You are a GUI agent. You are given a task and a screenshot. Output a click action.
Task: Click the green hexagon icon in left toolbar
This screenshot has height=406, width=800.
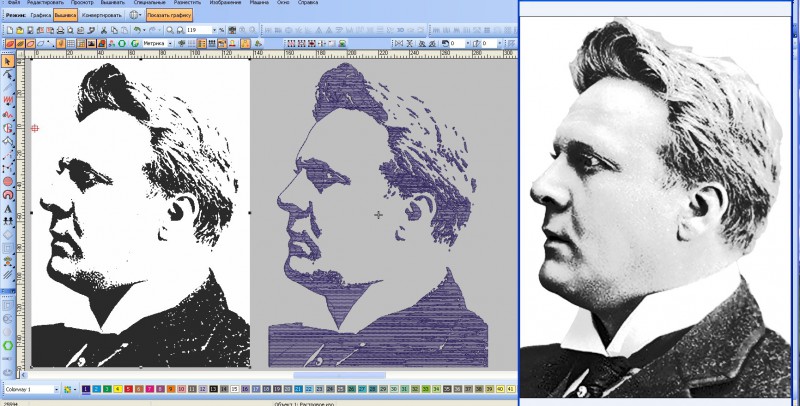tap(8, 345)
